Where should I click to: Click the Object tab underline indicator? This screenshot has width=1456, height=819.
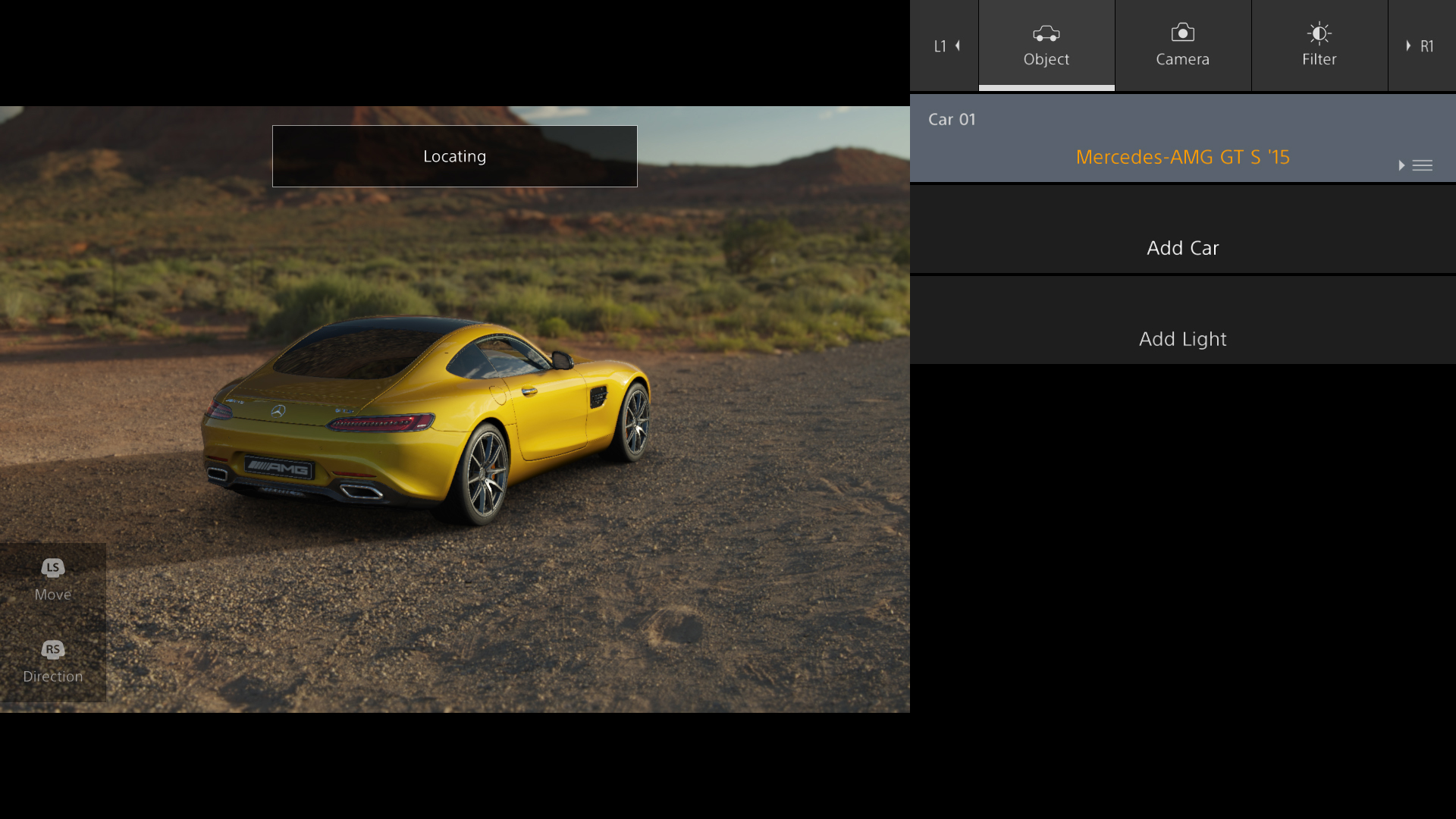tap(1046, 89)
